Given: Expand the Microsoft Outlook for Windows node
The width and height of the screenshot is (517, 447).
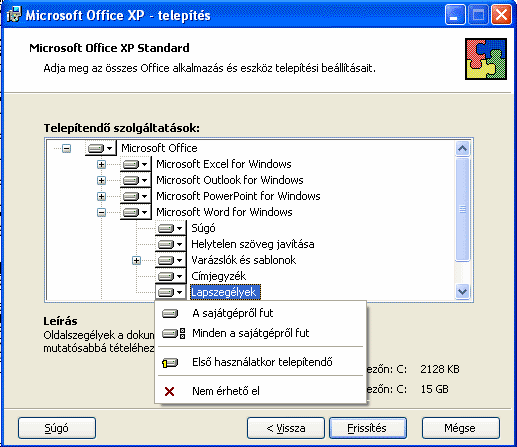Looking at the screenshot, I should coord(101,180).
